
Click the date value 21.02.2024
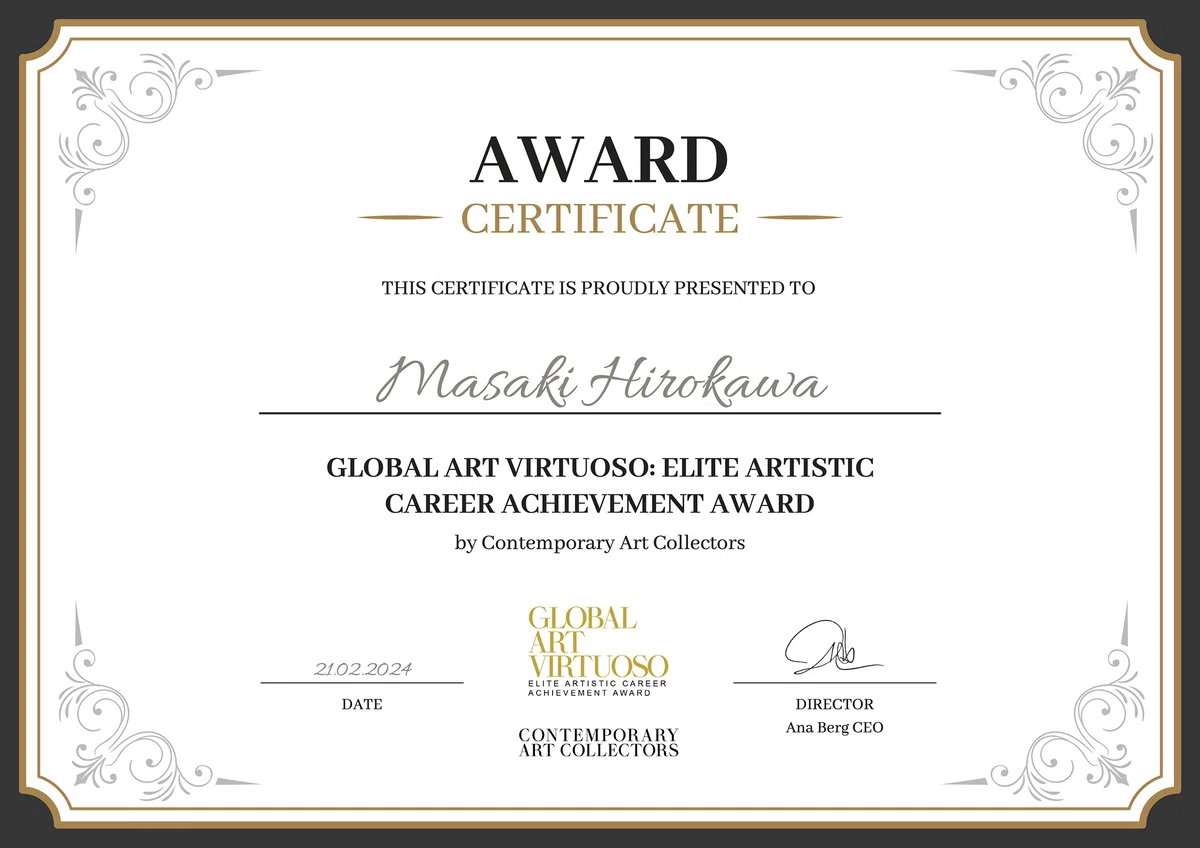tap(362, 669)
